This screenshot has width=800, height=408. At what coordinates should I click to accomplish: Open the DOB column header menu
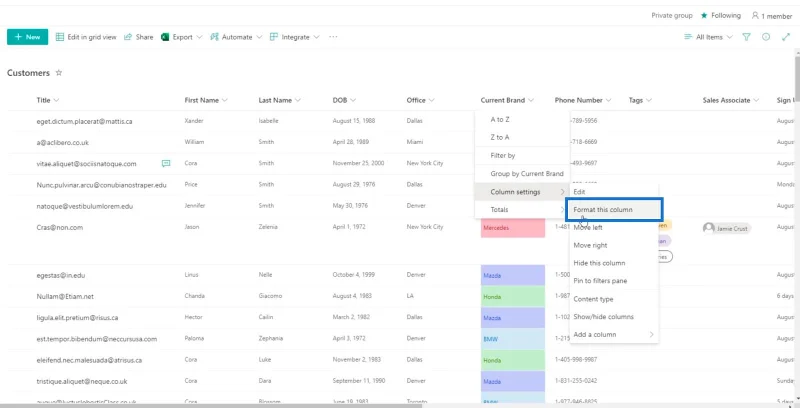click(344, 100)
